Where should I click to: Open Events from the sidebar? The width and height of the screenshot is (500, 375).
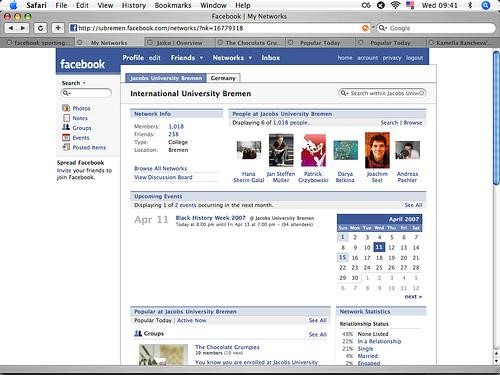81,137
